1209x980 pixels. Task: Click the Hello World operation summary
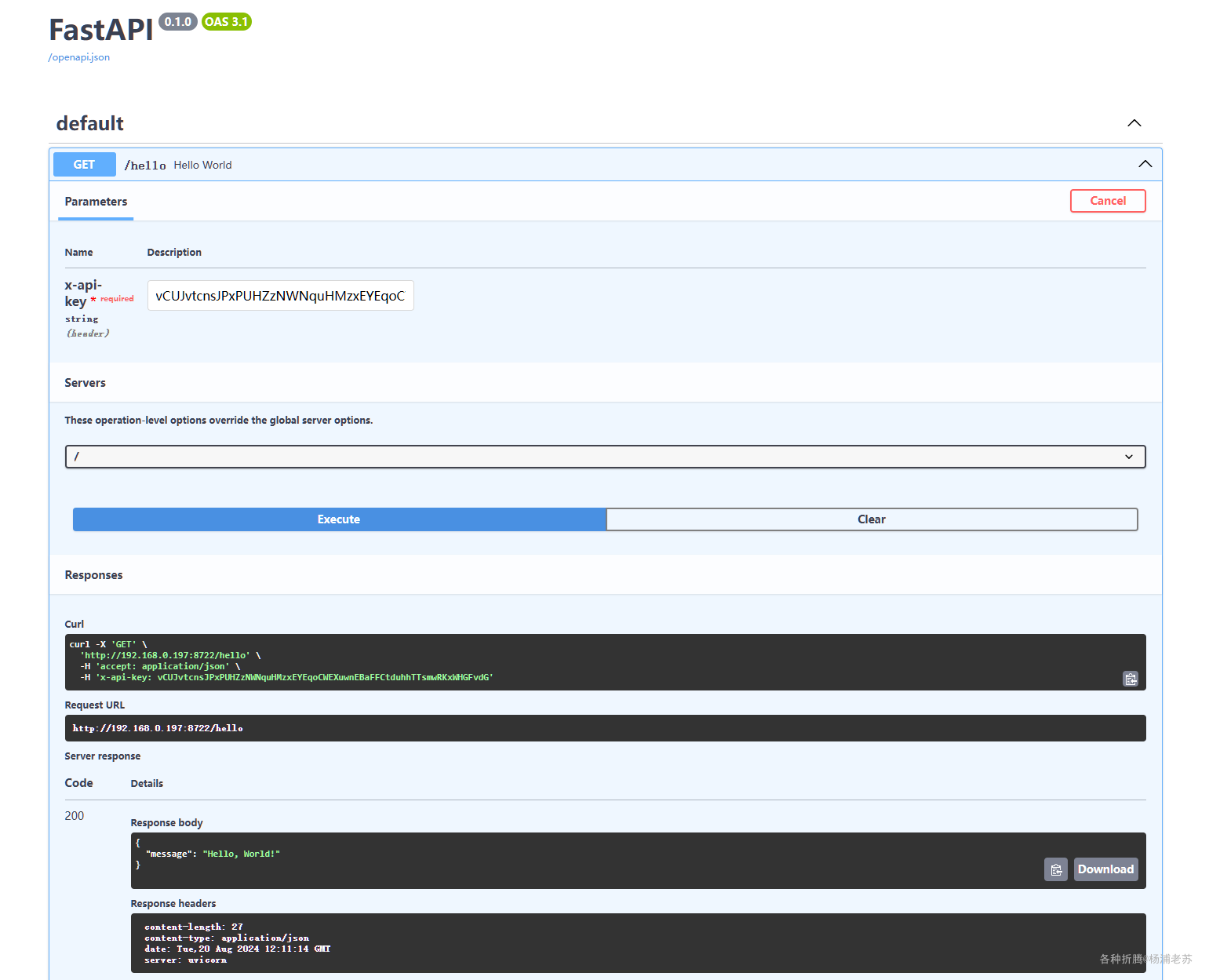point(203,165)
